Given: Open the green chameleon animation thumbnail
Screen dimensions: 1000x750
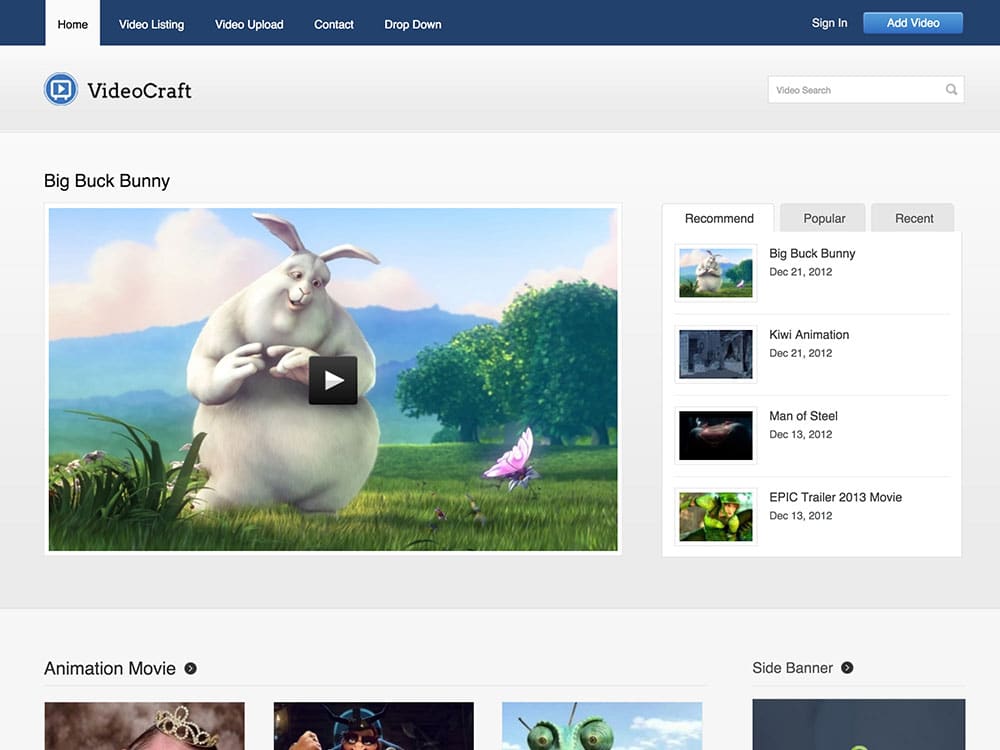Looking at the screenshot, I should click(602, 726).
